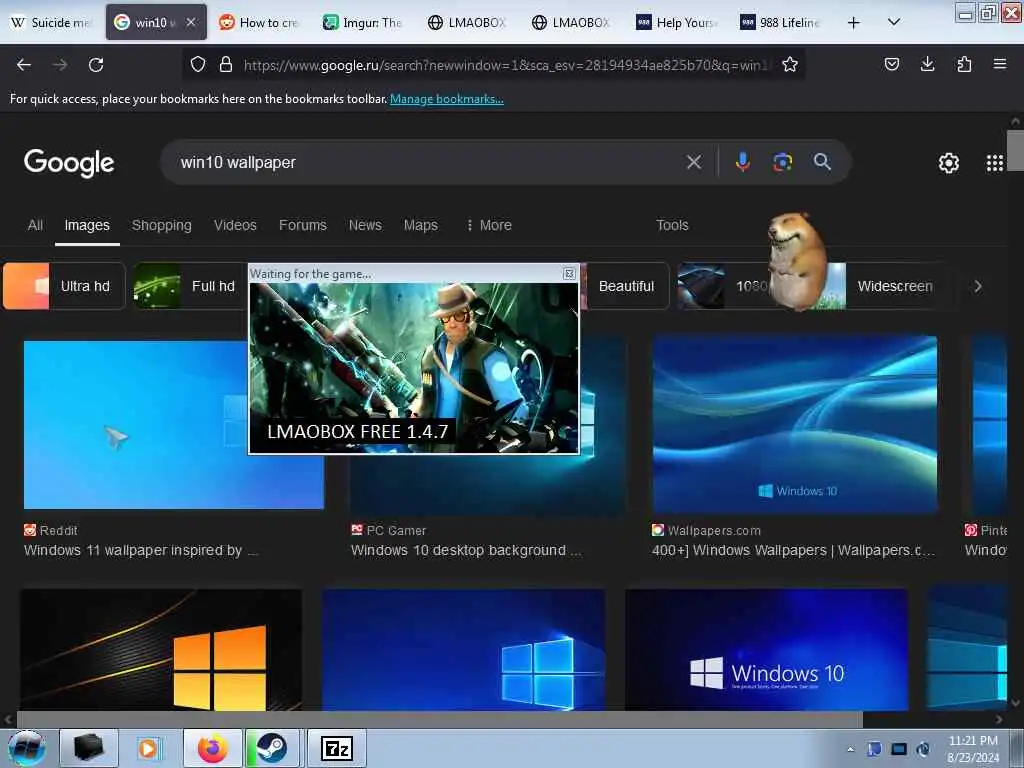Open Windows 10 desktop background link
This screenshot has width=1024, height=768.
click(x=466, y=551)
